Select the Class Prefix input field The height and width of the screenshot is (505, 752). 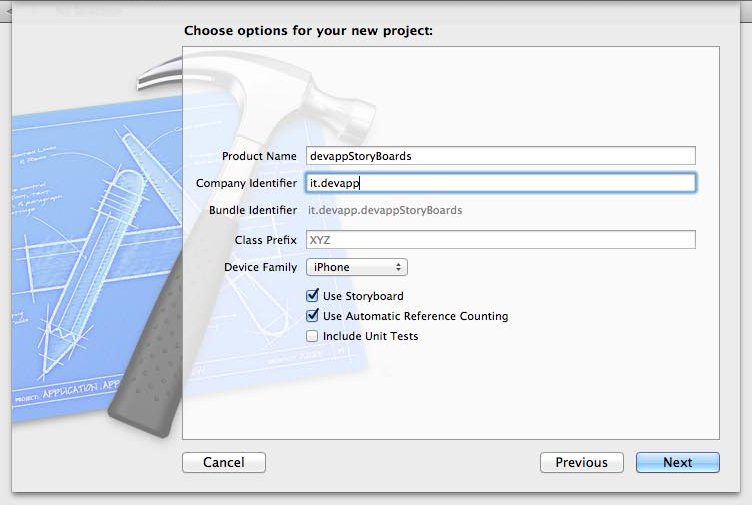pos(500,240)
